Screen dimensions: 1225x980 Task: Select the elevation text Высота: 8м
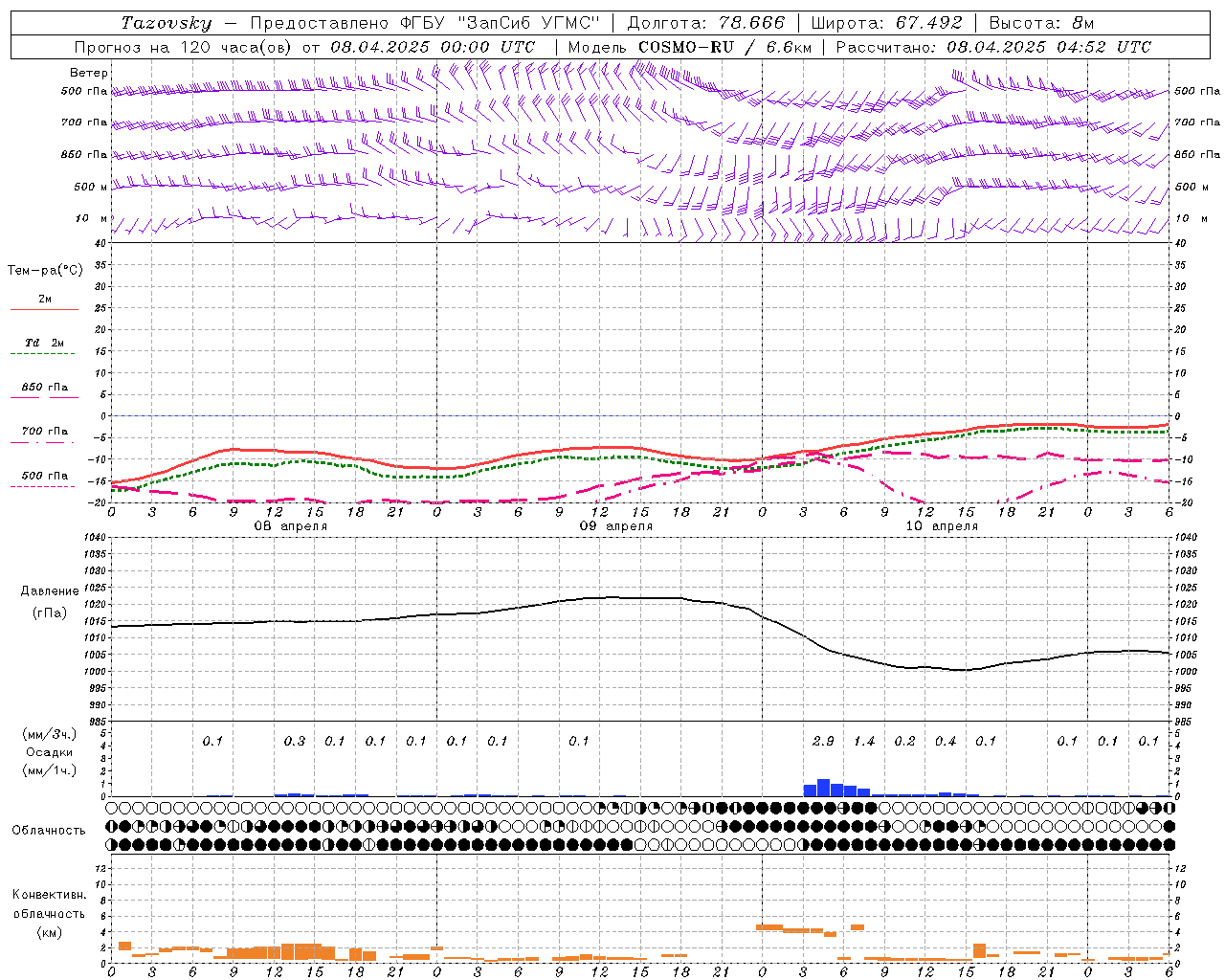(x=1041, y=23)
